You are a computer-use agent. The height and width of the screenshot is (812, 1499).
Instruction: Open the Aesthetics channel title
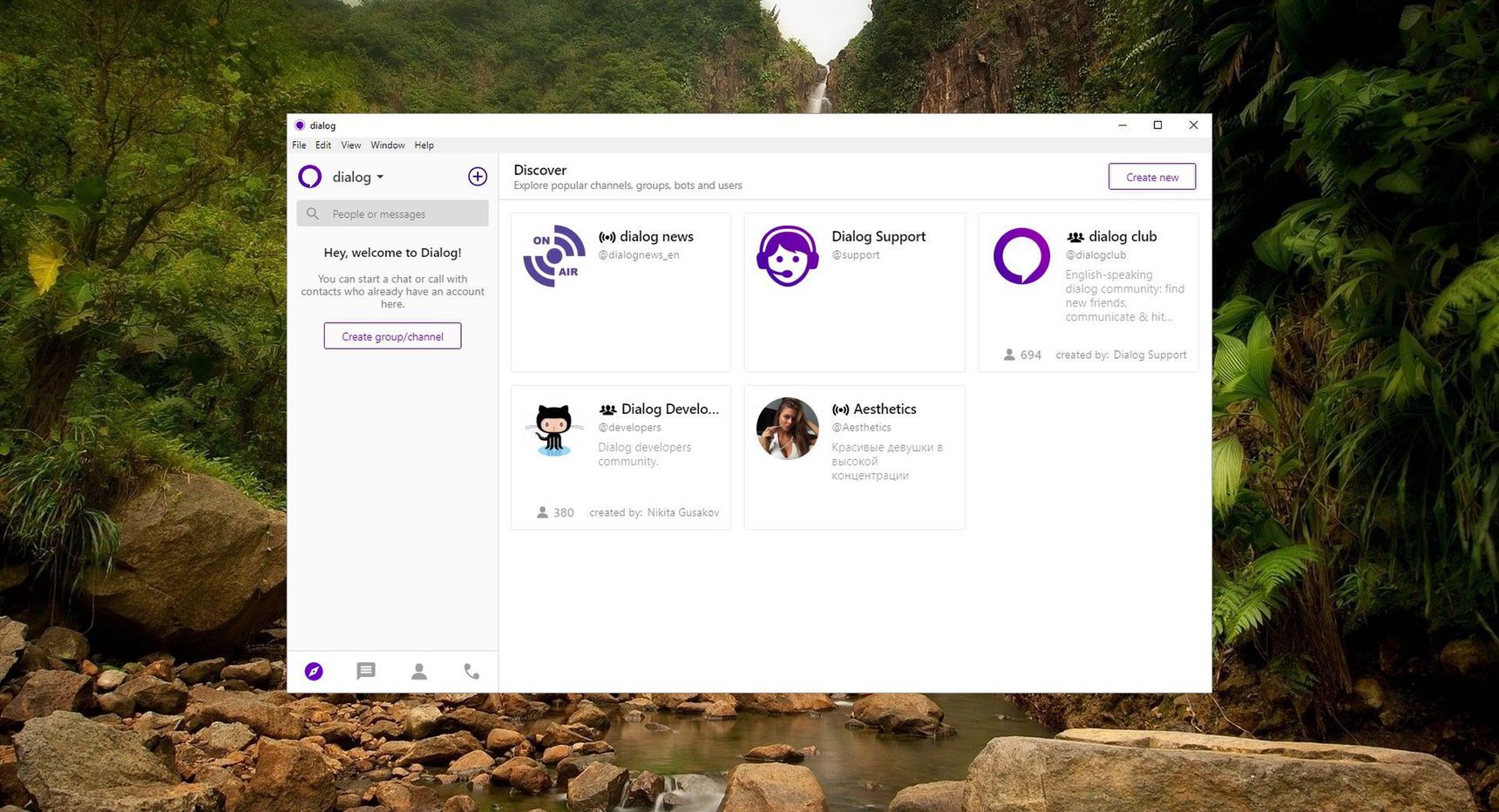(x=885, y=409)
